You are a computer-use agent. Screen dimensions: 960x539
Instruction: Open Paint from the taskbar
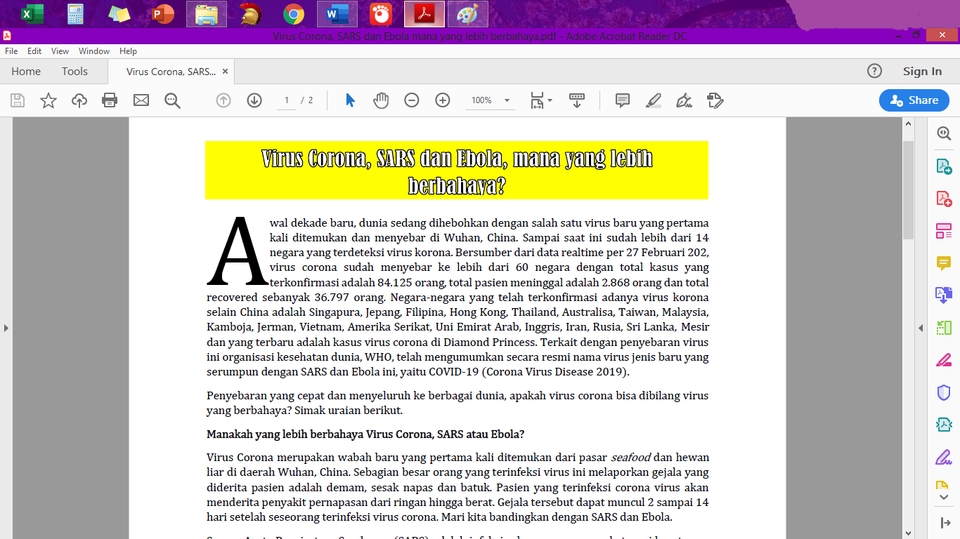click(x=468, y=13)
